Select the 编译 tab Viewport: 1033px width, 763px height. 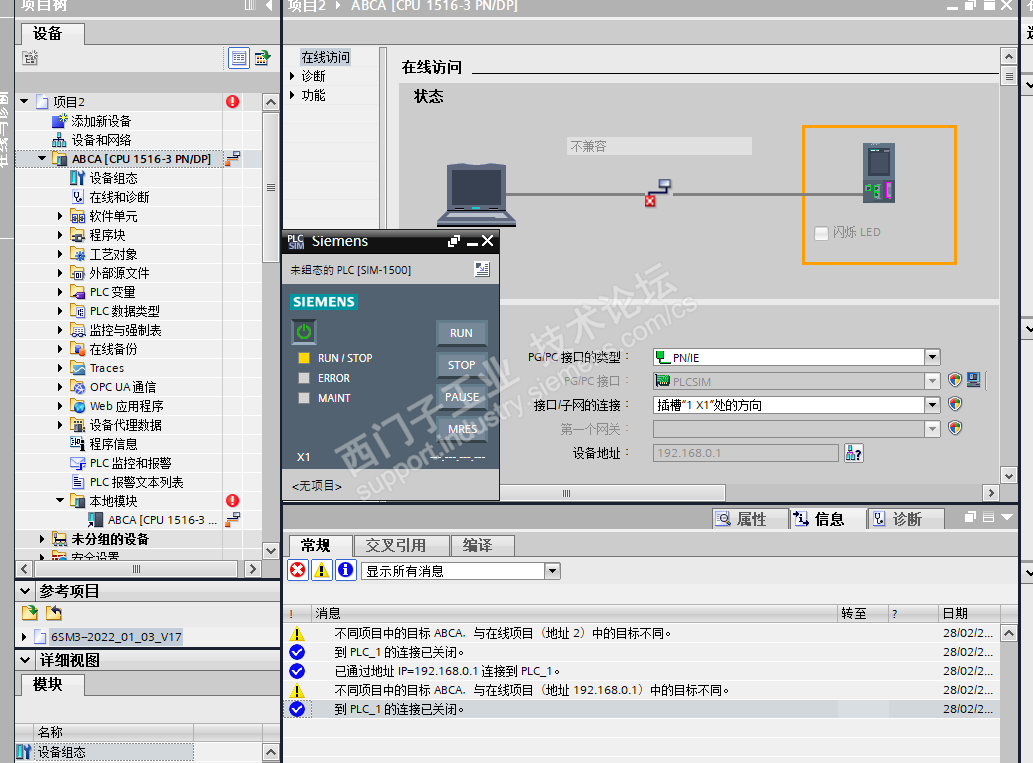pyautogui.click(x=483, y=546)
